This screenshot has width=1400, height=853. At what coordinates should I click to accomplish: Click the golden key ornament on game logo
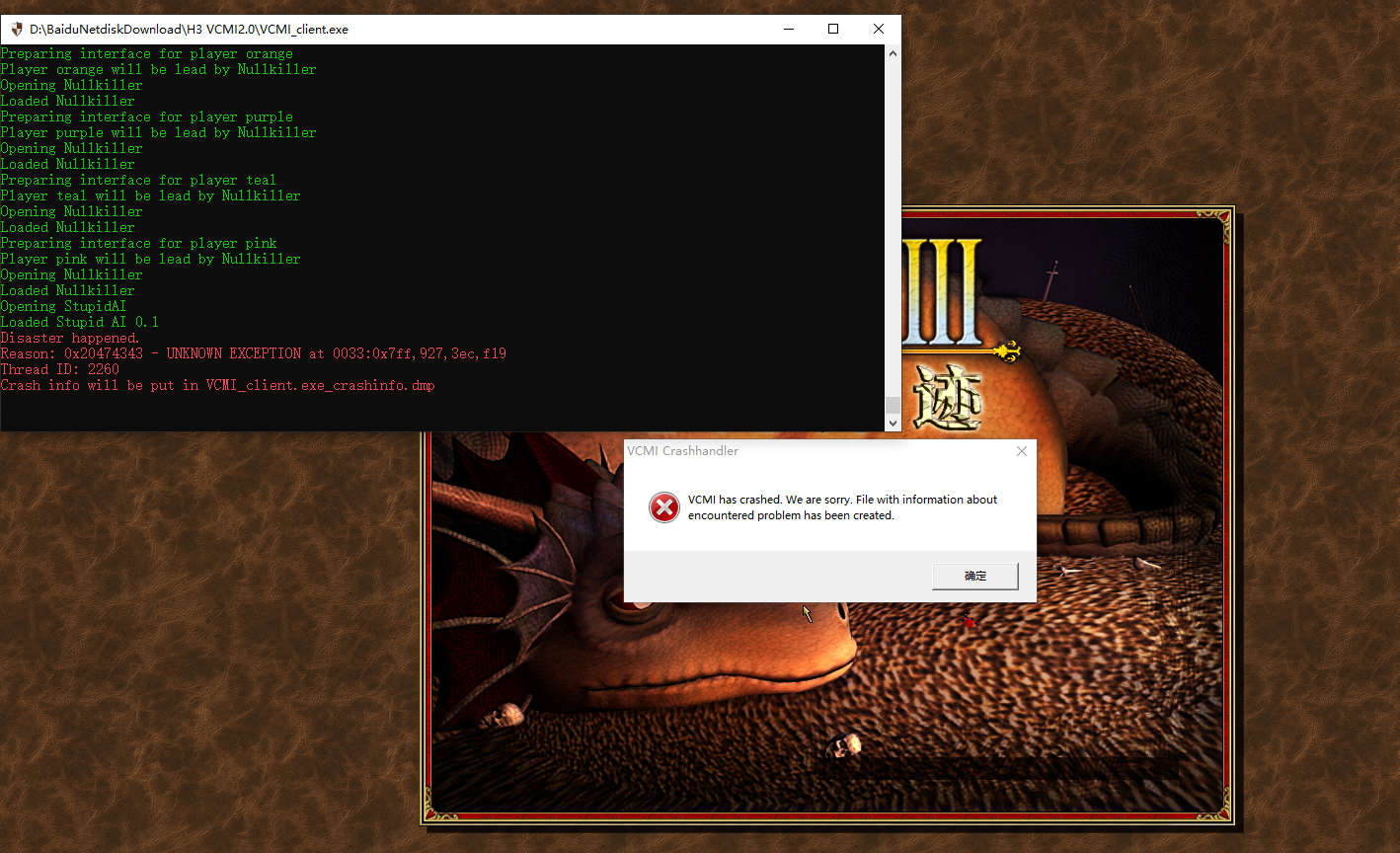[x=1005, y=350]
